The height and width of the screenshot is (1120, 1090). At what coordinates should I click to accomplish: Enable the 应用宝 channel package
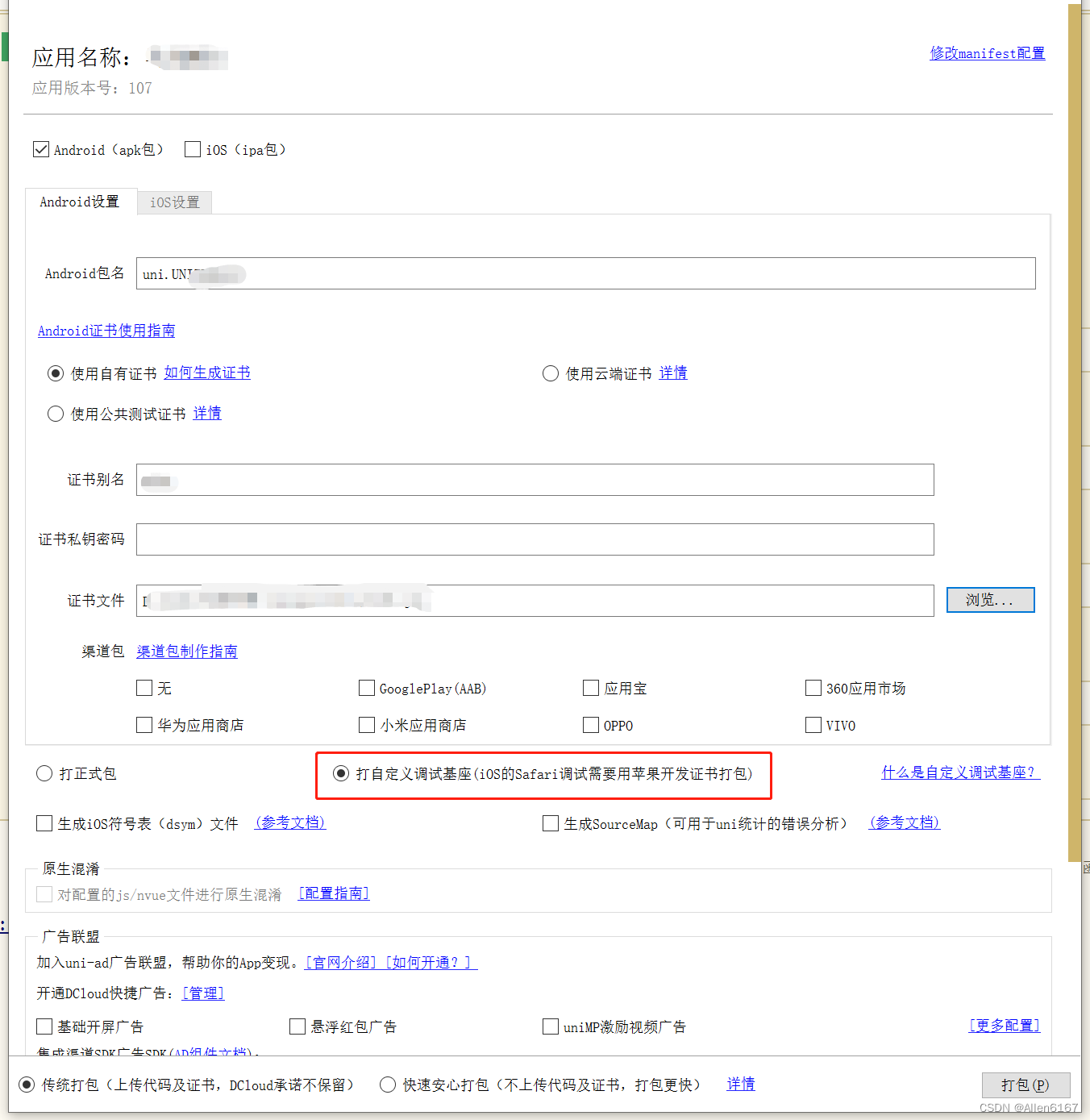click(x=590, y=688)
